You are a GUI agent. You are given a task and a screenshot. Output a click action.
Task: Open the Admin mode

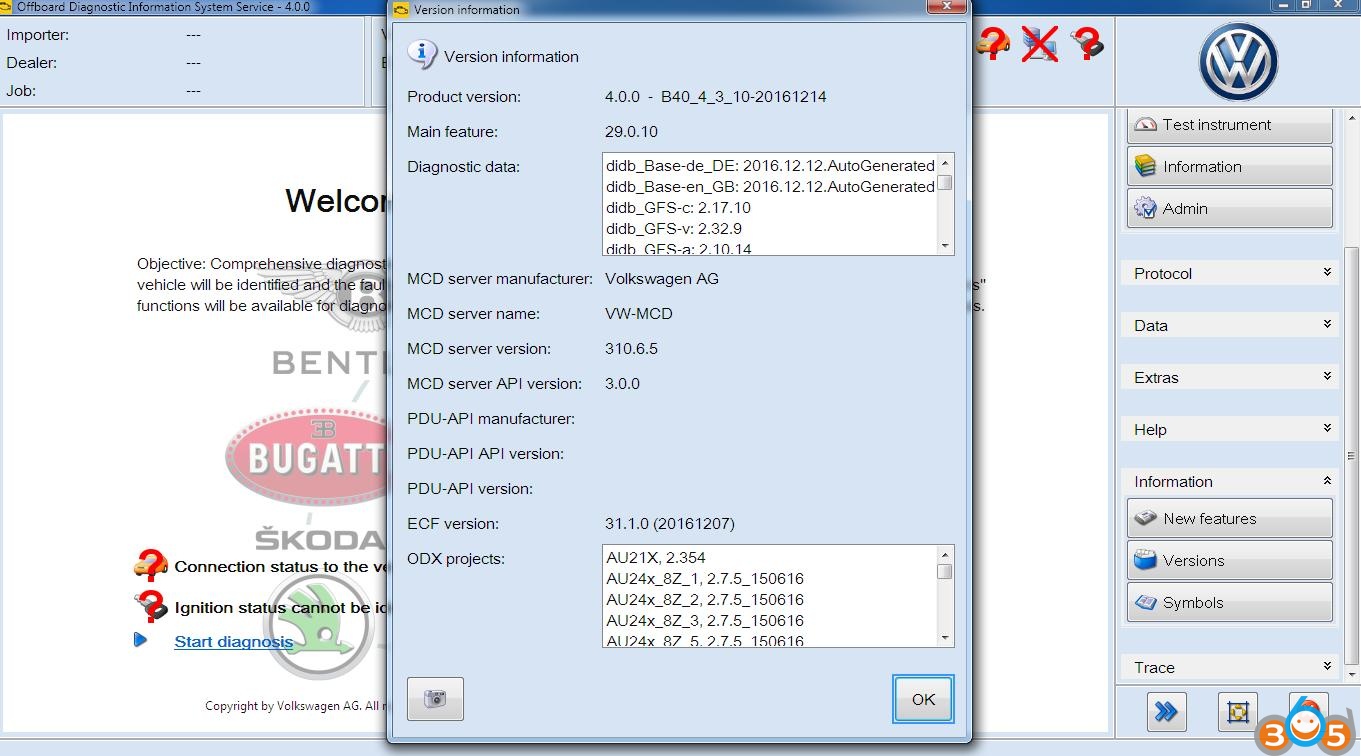tap(1229, 209)
